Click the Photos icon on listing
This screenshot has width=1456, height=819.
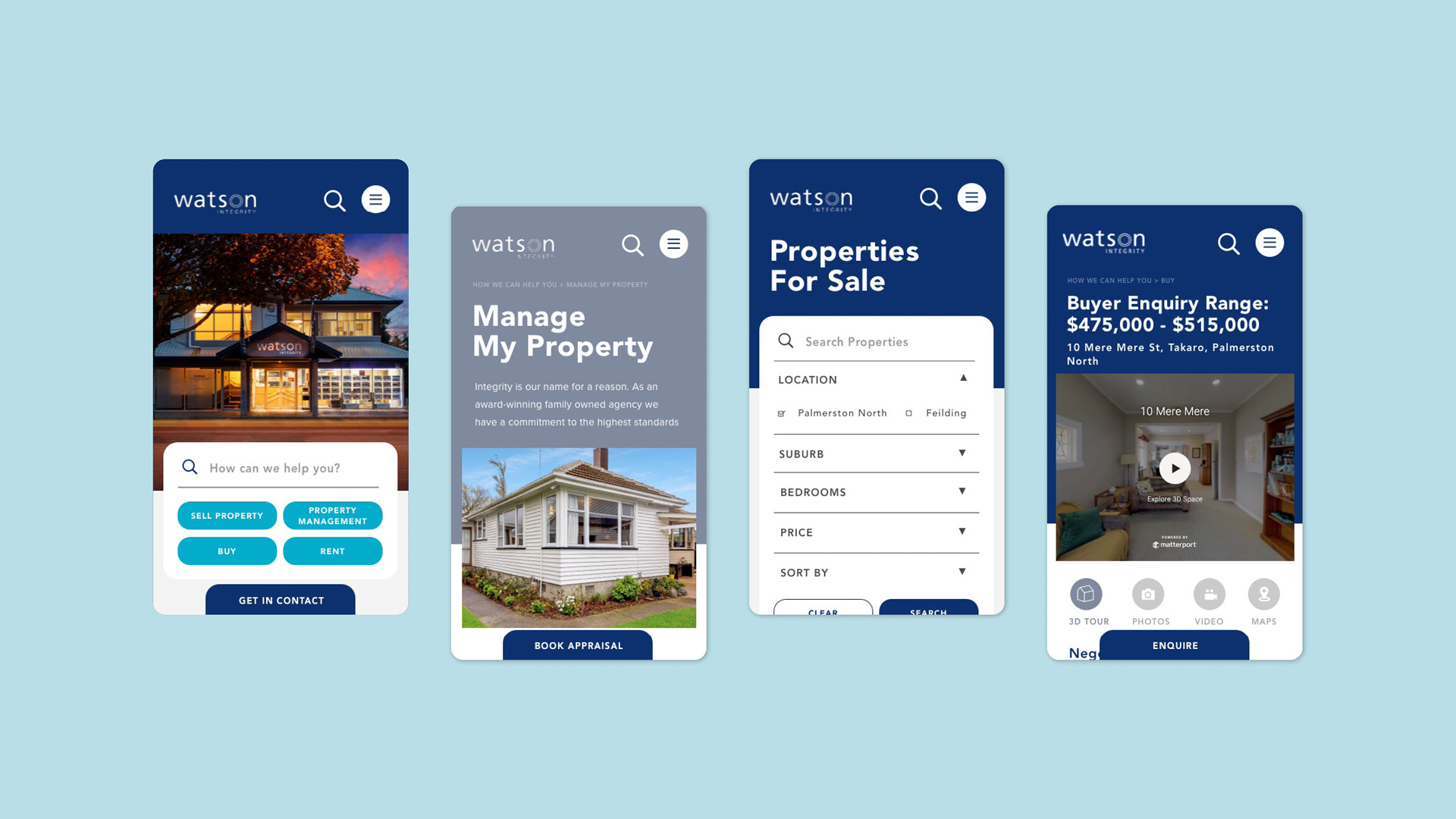click(x=1149, y=594)
